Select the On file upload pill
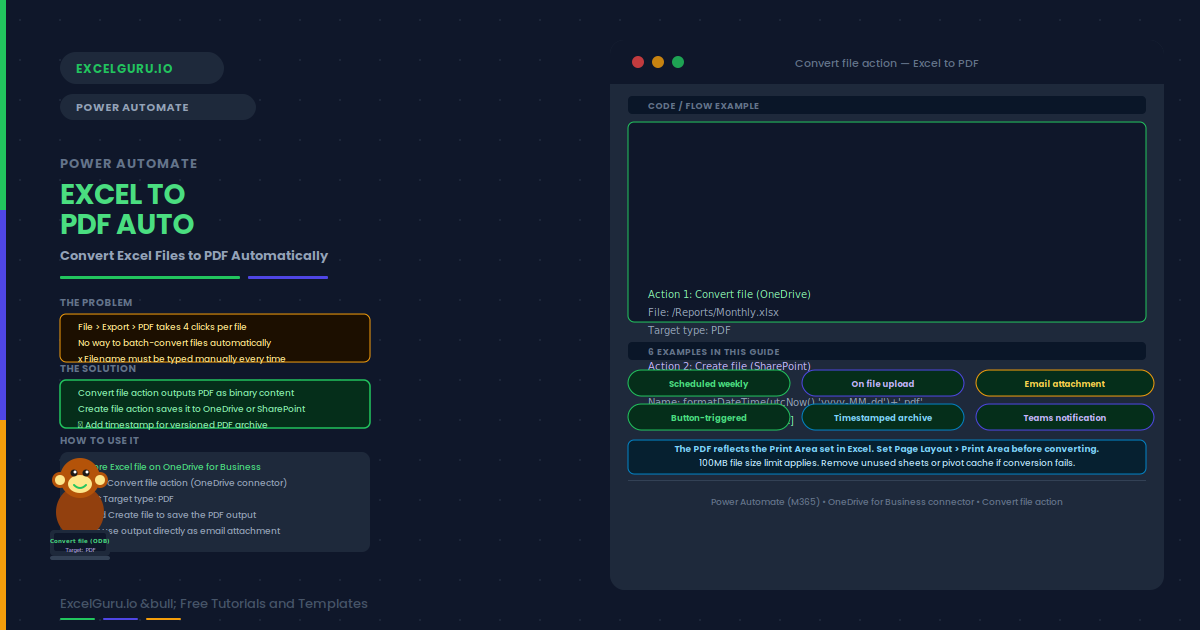The width and height of the screenshot is (1200, 630). coord(883,383)
